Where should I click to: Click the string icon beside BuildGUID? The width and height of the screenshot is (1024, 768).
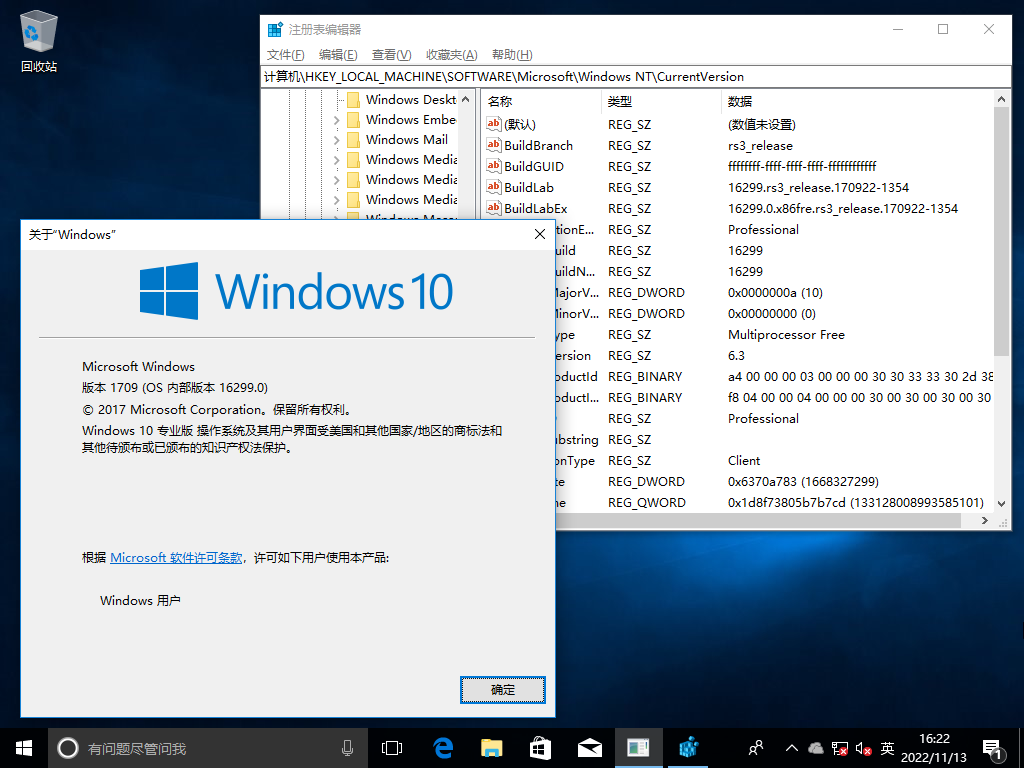[x=494, y=166]
